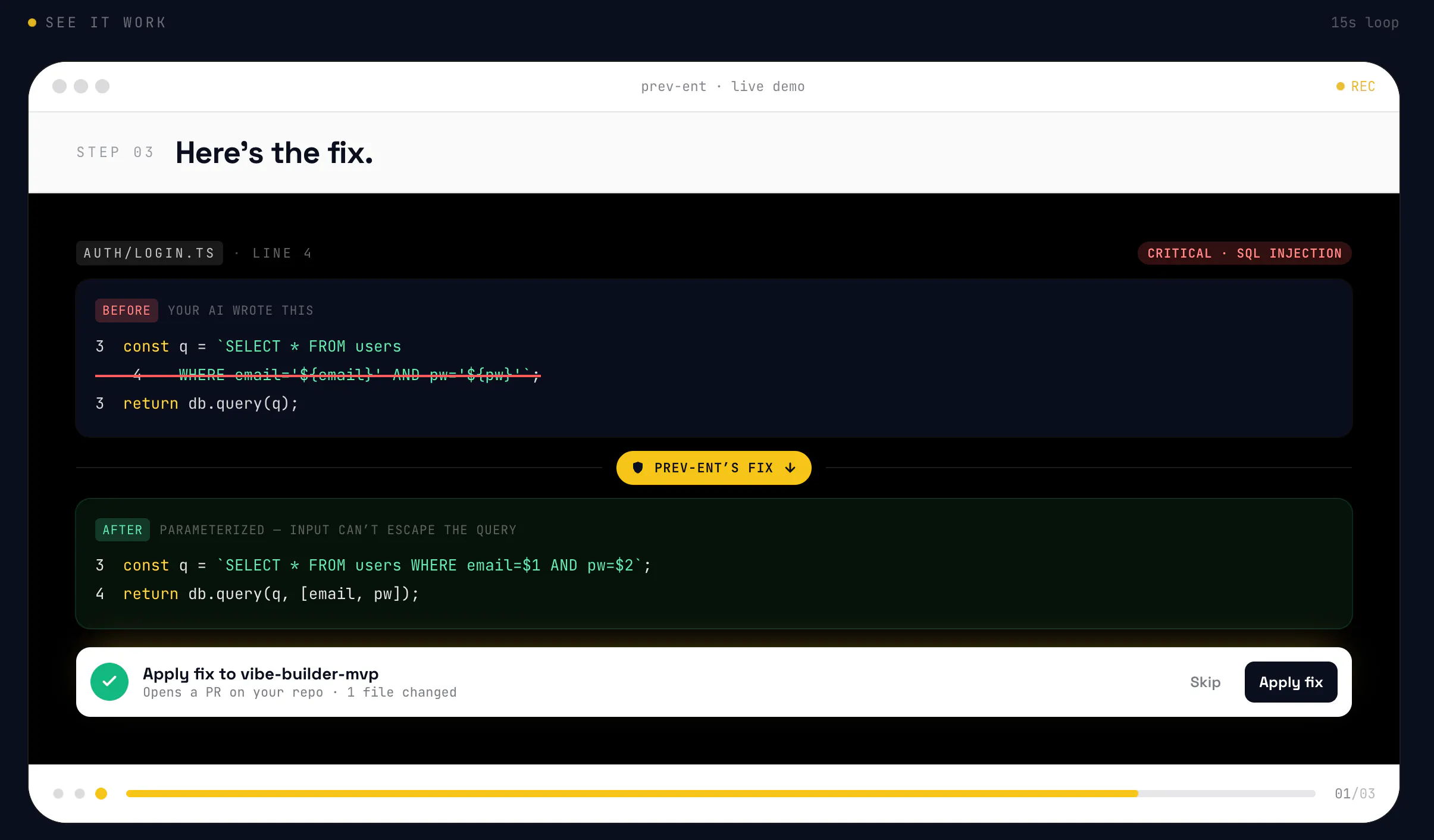Click the 'prev-ent · live demo' title
The height and width of the screenshot is (840, 1434).
click(722, 86)
